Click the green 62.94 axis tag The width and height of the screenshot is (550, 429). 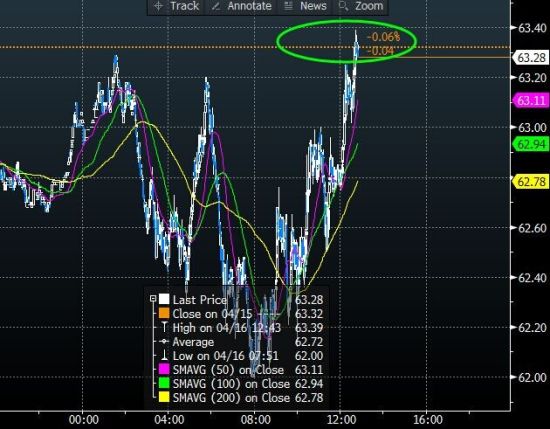[x=531, y=144]
